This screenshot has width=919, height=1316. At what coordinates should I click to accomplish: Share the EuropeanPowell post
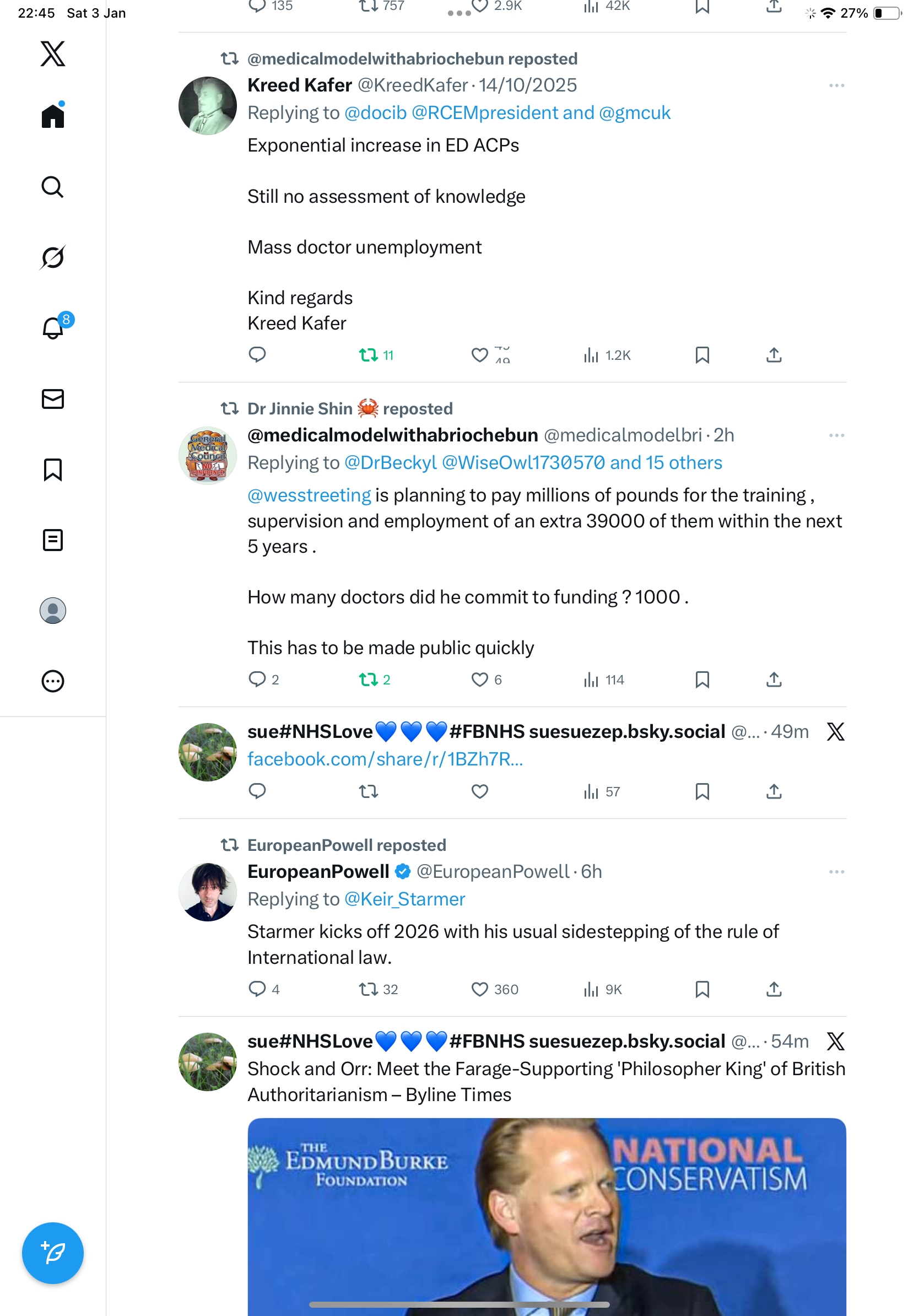pyautogui.click(x=774, y=989)
